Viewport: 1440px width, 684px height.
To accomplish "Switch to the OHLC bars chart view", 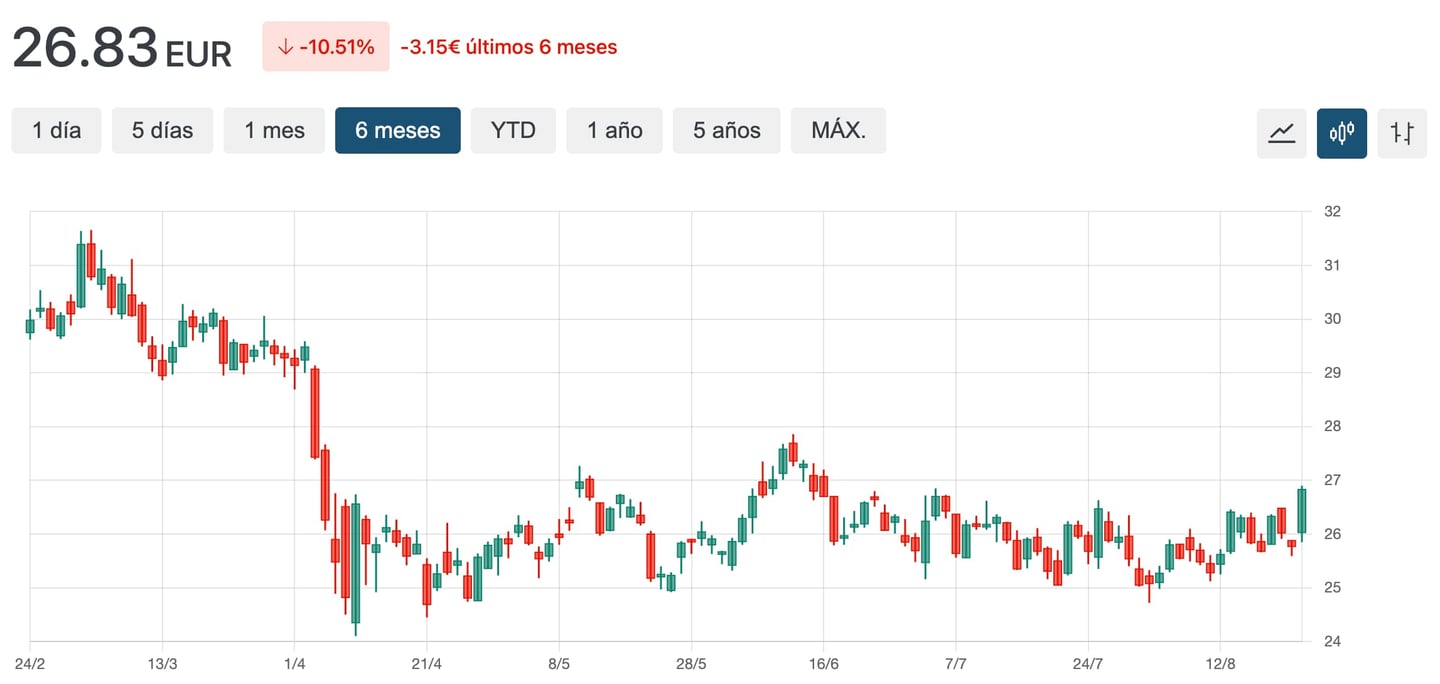I will [1402, 131].
